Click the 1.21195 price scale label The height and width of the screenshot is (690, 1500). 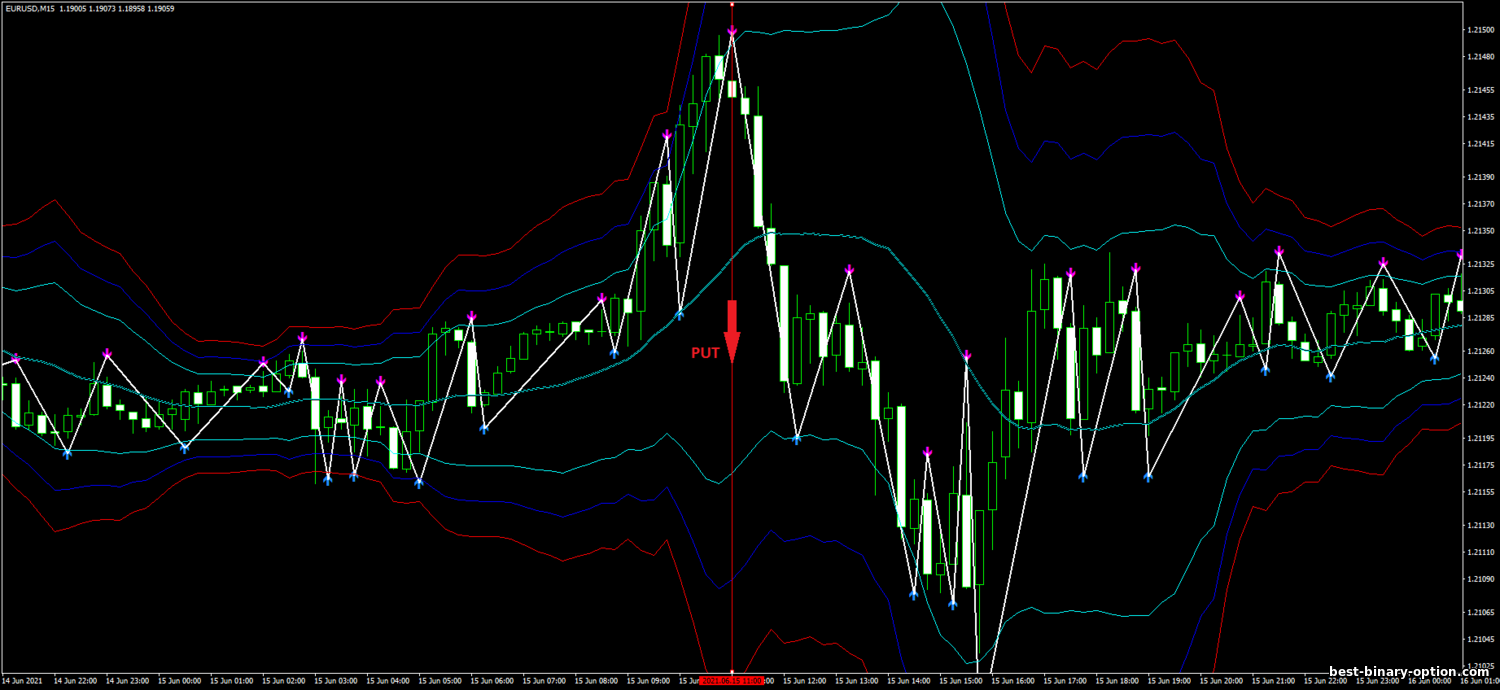(1480, 438)
